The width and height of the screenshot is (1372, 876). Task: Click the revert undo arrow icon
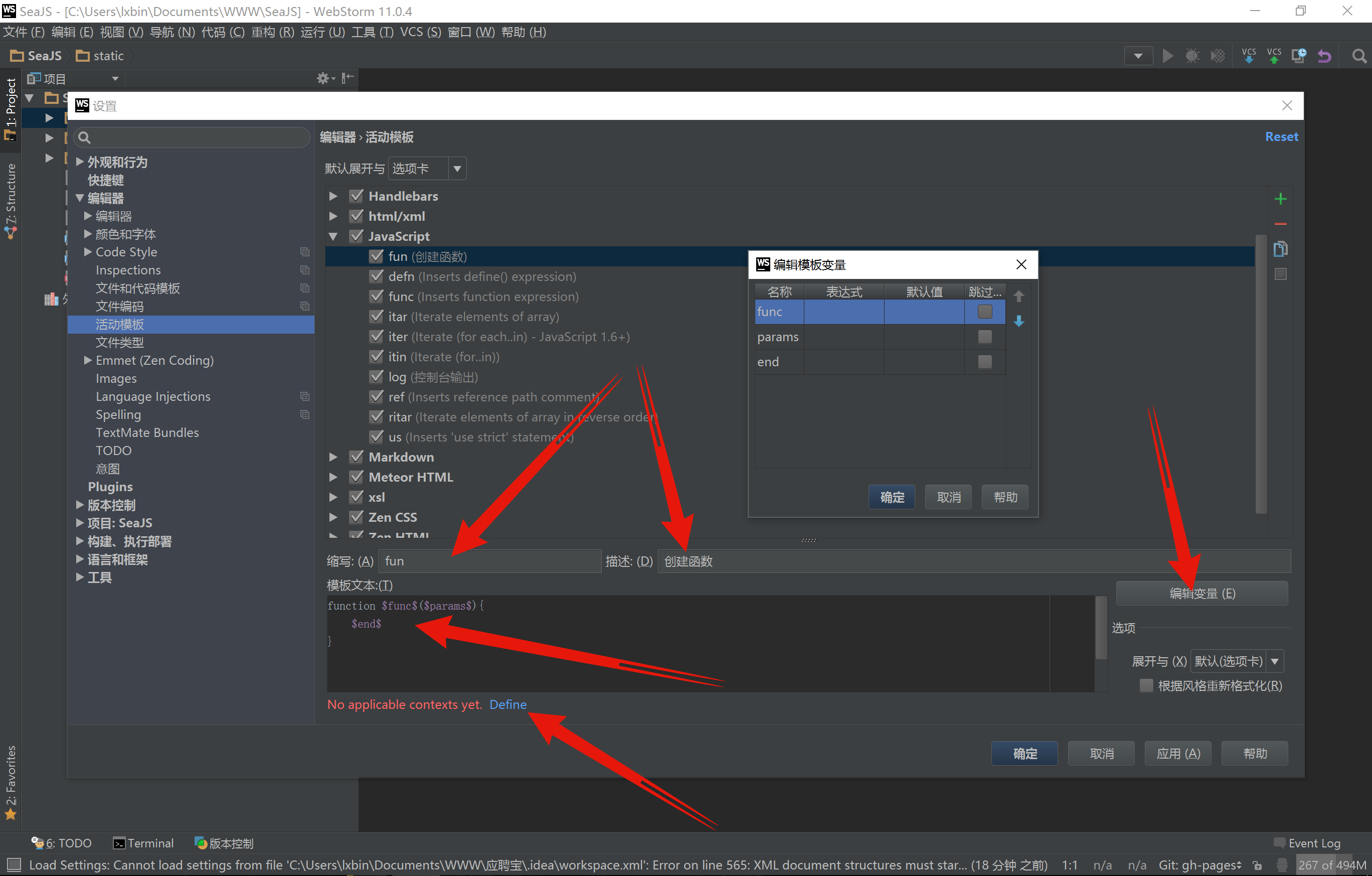click(1325, 56)
